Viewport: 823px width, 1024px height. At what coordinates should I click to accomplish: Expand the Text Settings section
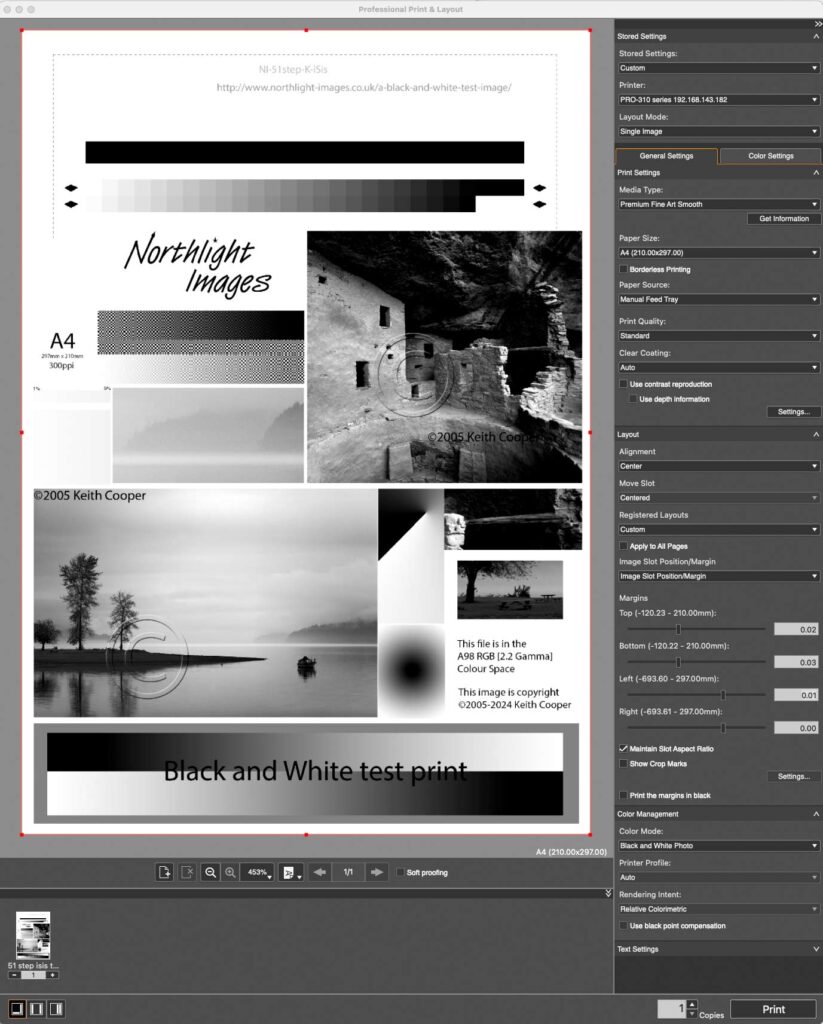point(816,949)
